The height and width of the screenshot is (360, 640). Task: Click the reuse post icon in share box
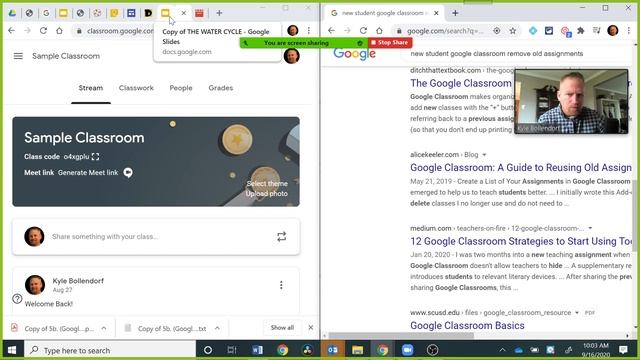click(282, 237)
